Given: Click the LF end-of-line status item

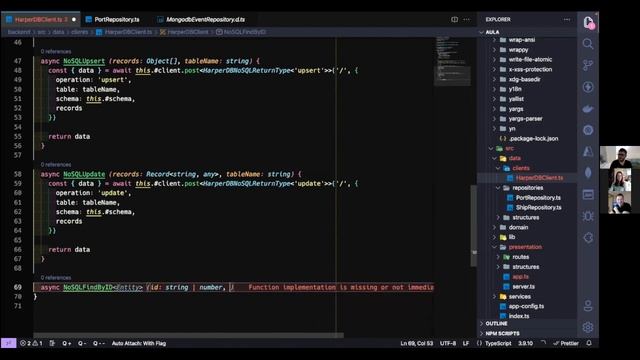Looking at the screenshot, I should 466,343.
